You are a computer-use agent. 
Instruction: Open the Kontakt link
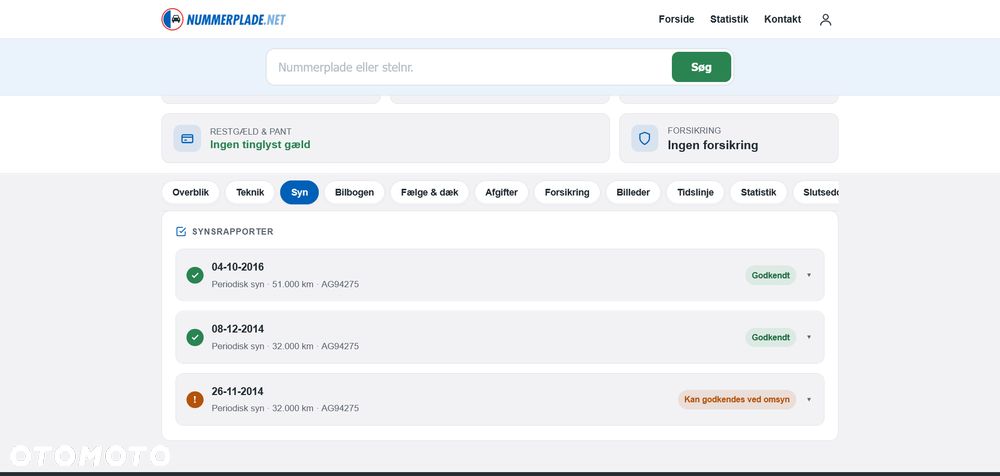[x=783, y=19]
